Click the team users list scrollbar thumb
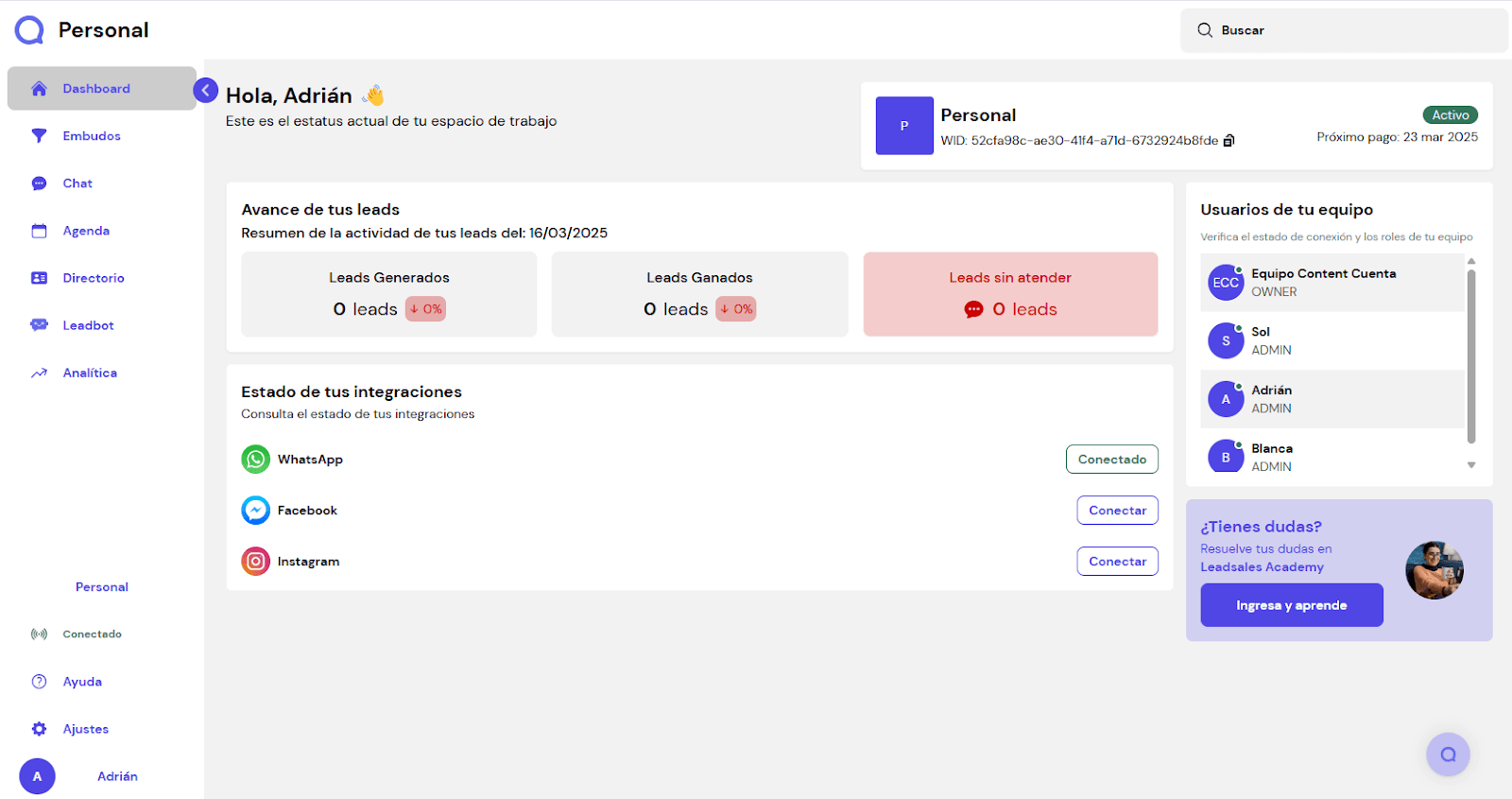Image resolution: width=1512 pixels, height=799 pixels. [1470, 356]
